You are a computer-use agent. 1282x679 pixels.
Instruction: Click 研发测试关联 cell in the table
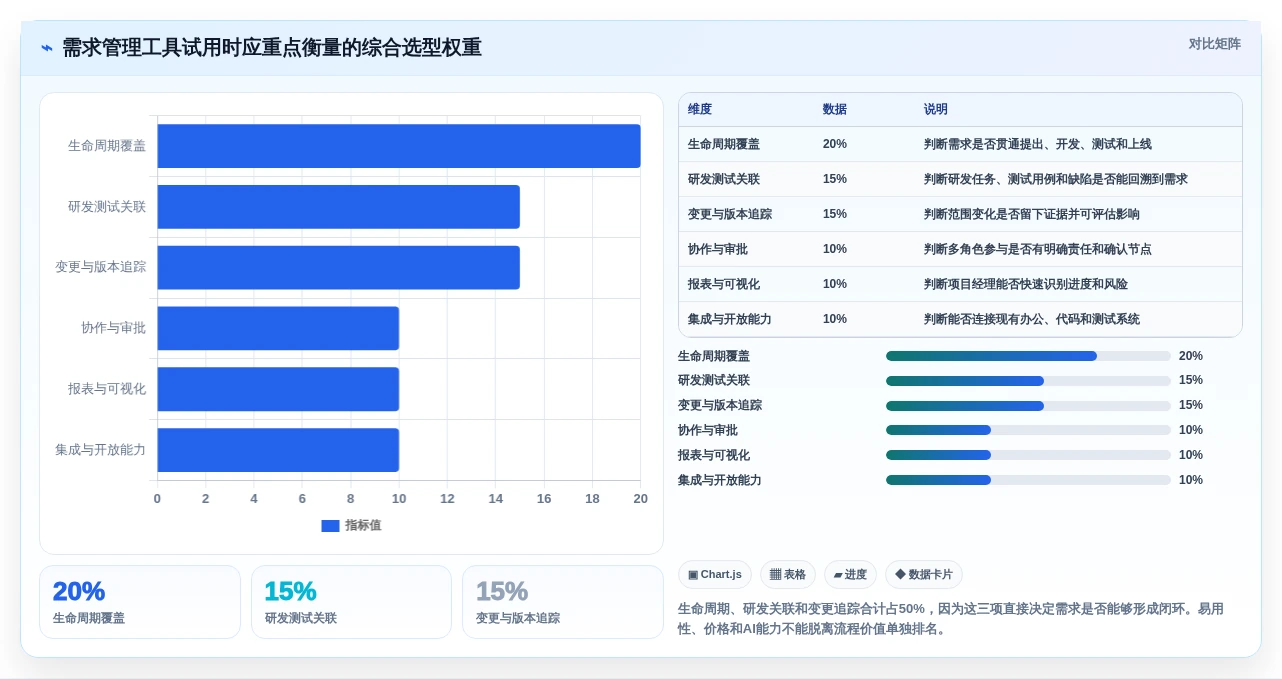724,179
